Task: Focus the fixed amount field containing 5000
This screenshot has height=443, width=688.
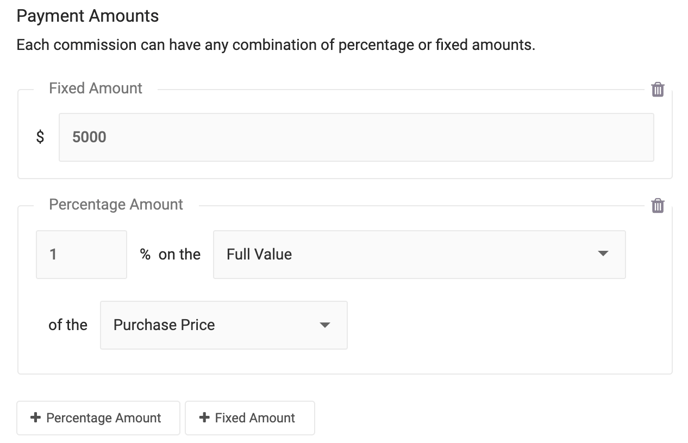Action: tap(355, 137)
